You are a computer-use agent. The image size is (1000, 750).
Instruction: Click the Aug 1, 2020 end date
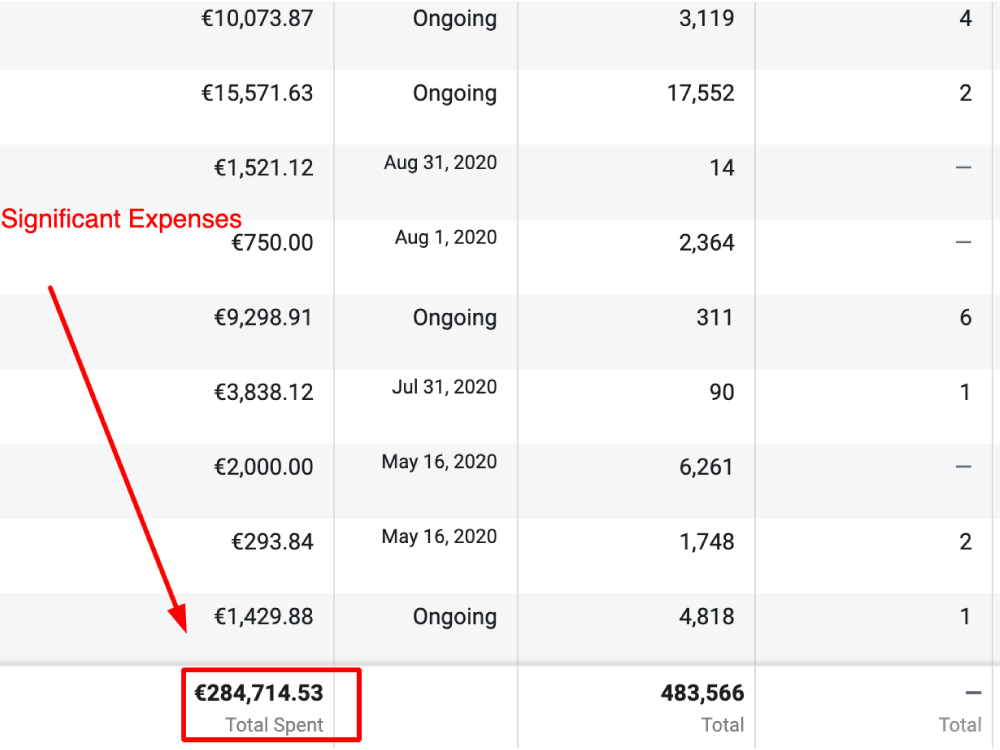click(446, 237)
